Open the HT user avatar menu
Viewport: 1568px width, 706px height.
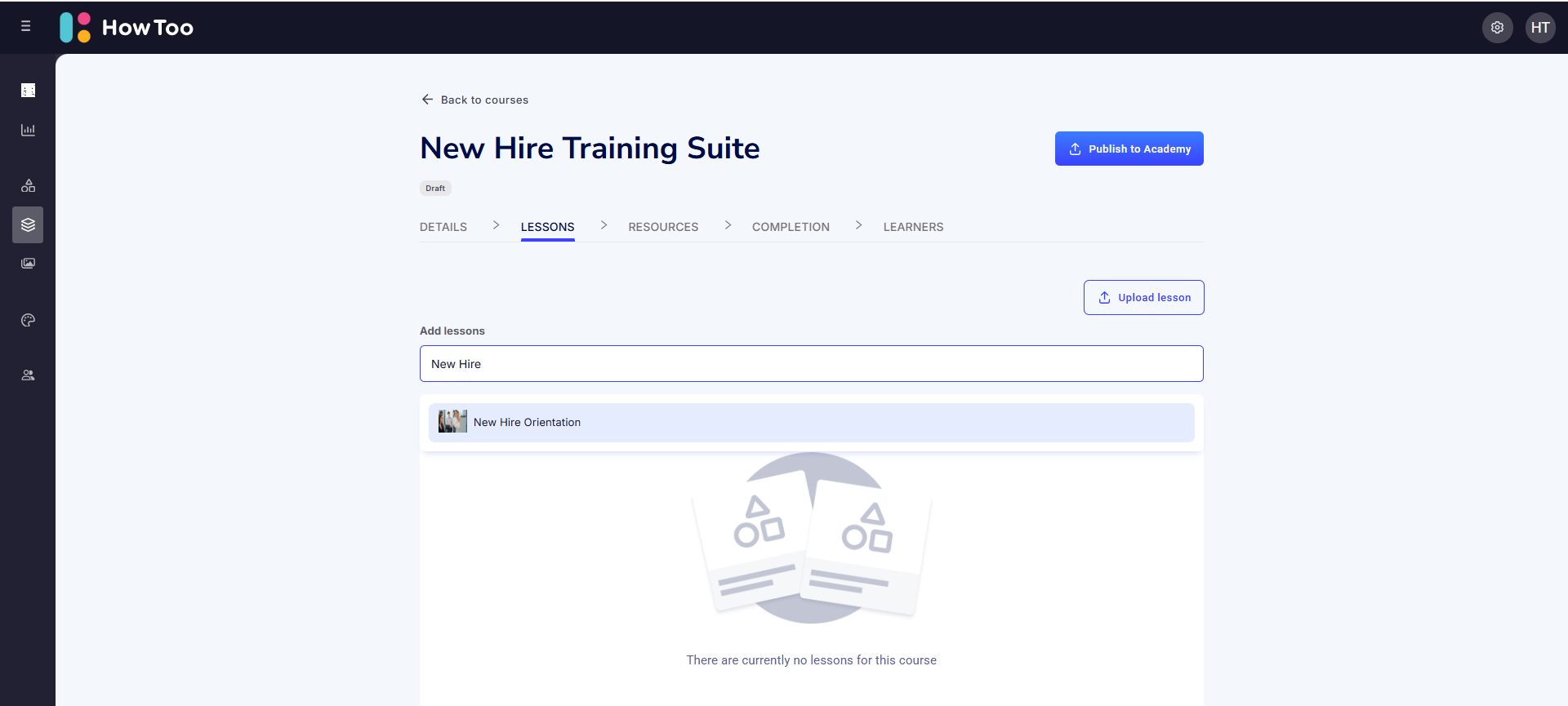click(1540, 28)
